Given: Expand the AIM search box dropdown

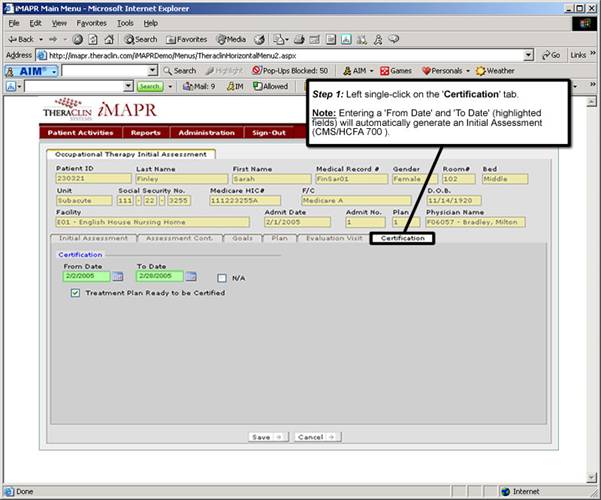Looking at the screenshot, I should [x=153, y=71].
